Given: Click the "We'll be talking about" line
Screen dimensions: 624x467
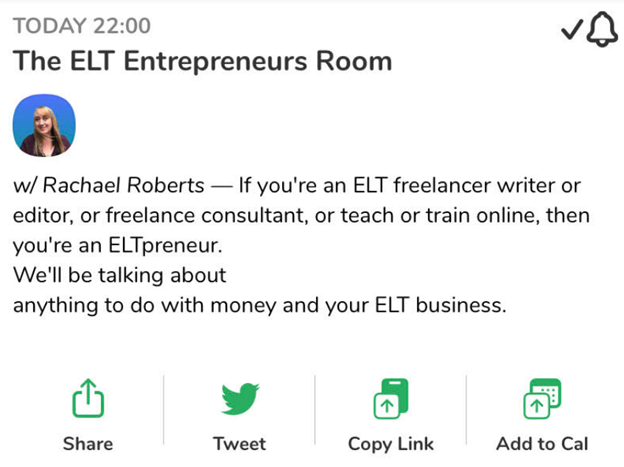Looking at the screenshot, I should (120, 275).
